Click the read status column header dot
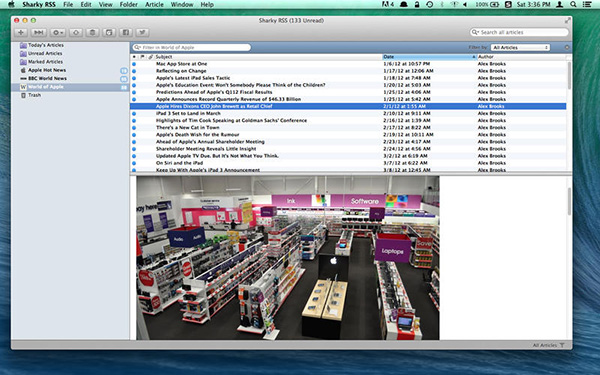This screenshot has width=600, height=375. click(x=134, y=57)
